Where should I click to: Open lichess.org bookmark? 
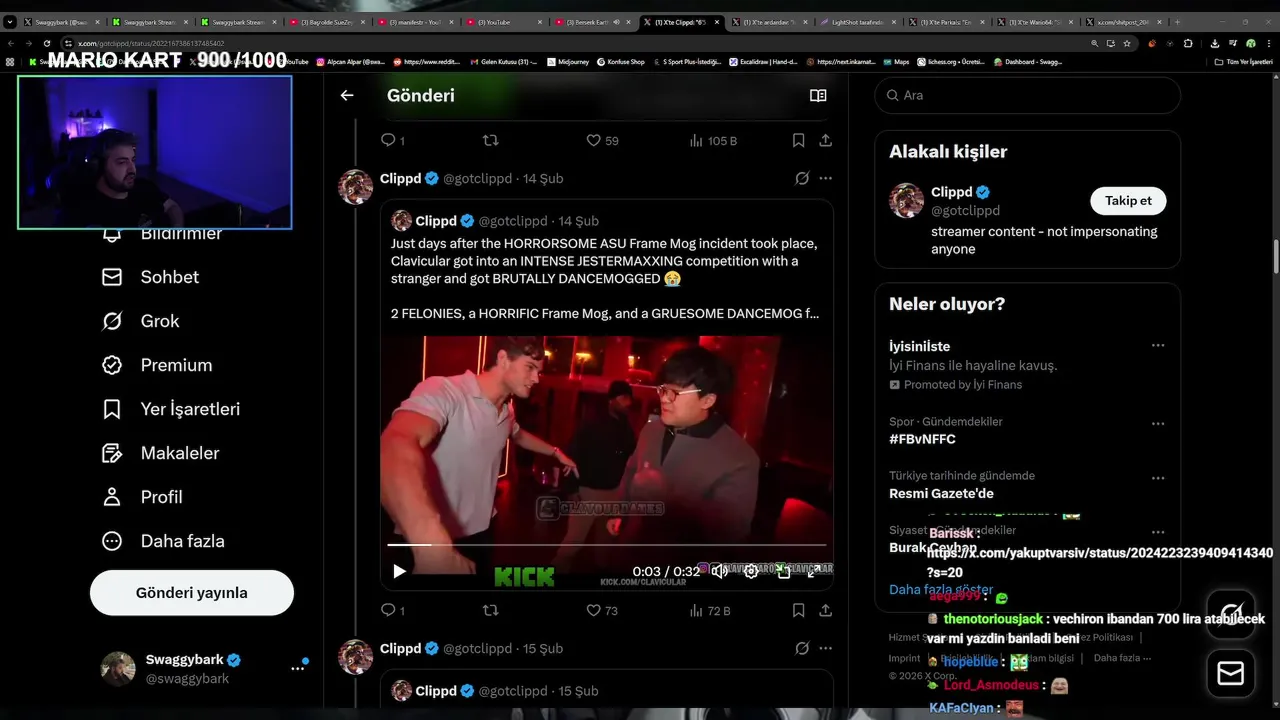(x=950, y=62)
